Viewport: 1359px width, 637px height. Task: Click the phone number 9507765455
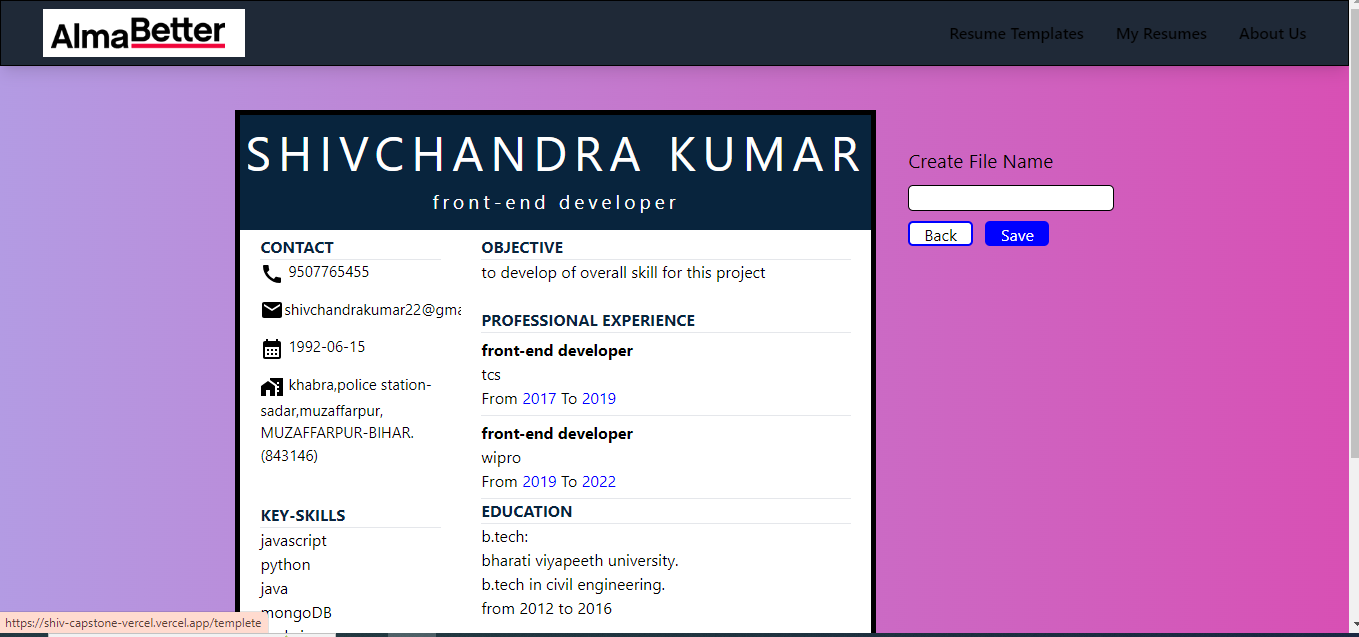pyautogui.click(x=327, y=272)
